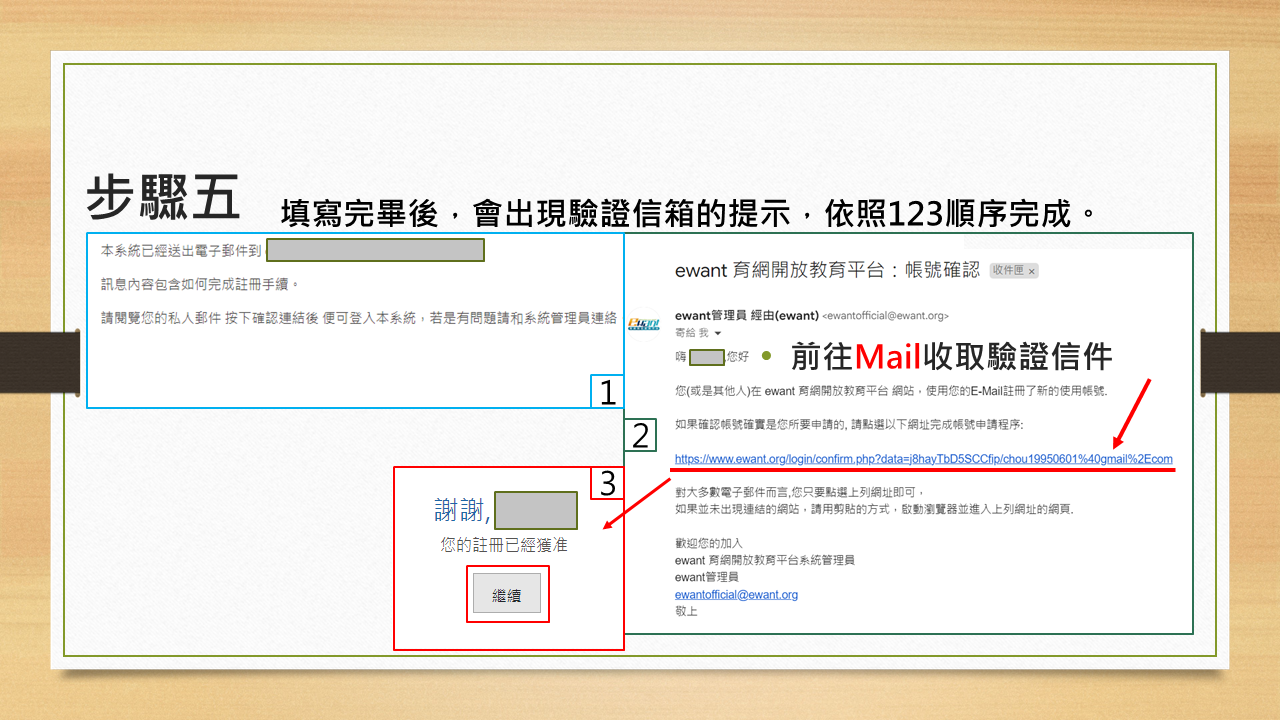Select the email subject 'ewant 育網開放教育平台：帳號確認'
1280x720 pixels.
click(827, 270)
